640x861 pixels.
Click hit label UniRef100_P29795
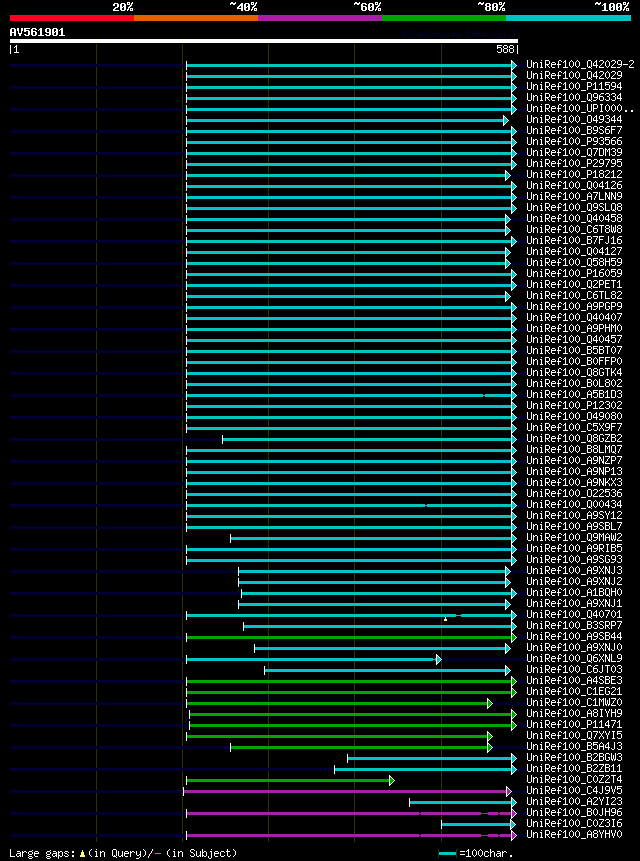pos(574,164)
